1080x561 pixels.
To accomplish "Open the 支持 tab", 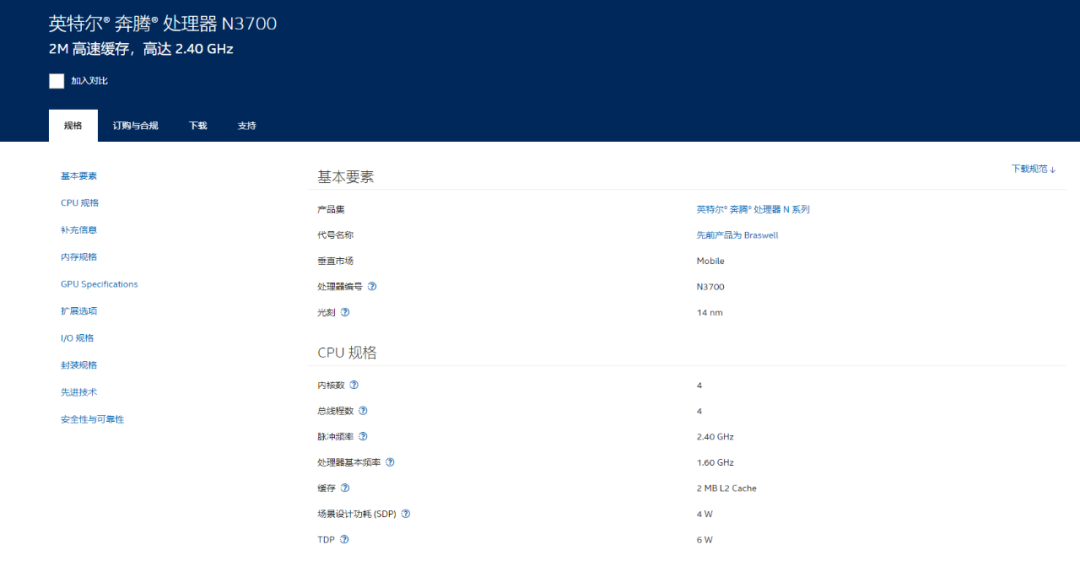I will coord(247,125).
